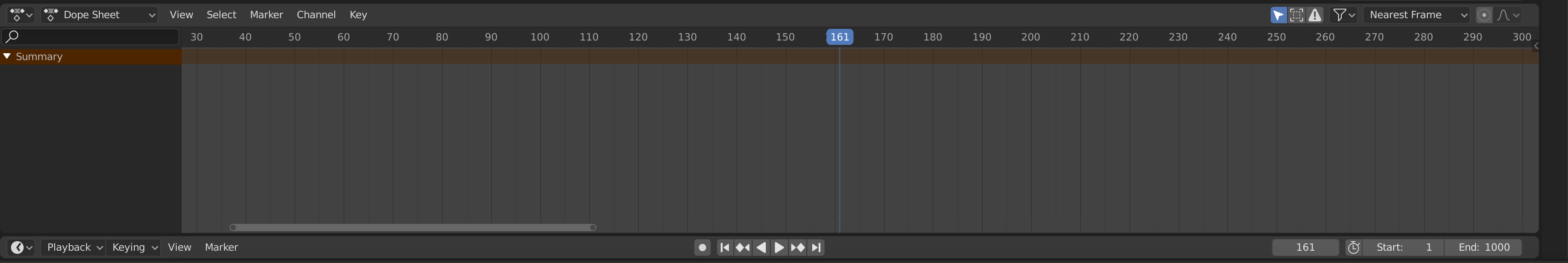Viewport: 1568px width, 263px height.
Task: Click the horizontal timeline scrollbar
Action: pos(412,227)
